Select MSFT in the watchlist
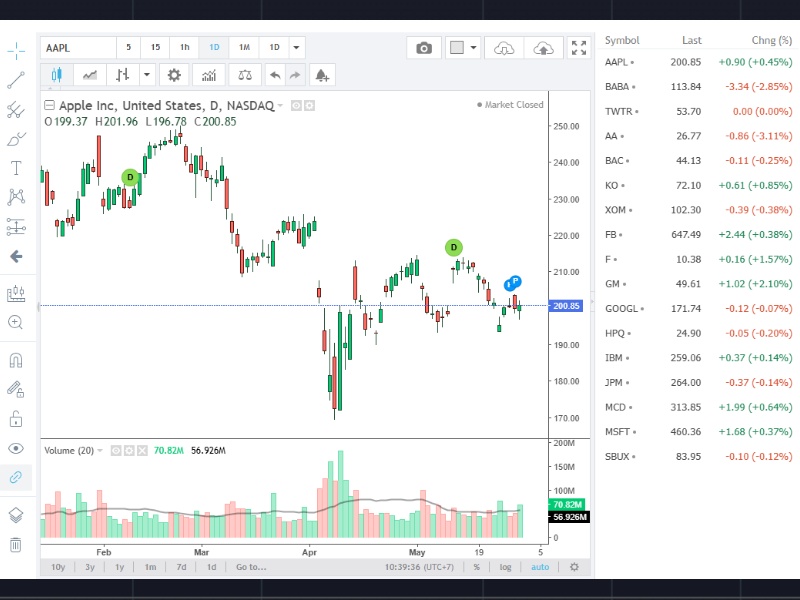The height and width of the screenshot is (600, 800). [x=697, y=432]
